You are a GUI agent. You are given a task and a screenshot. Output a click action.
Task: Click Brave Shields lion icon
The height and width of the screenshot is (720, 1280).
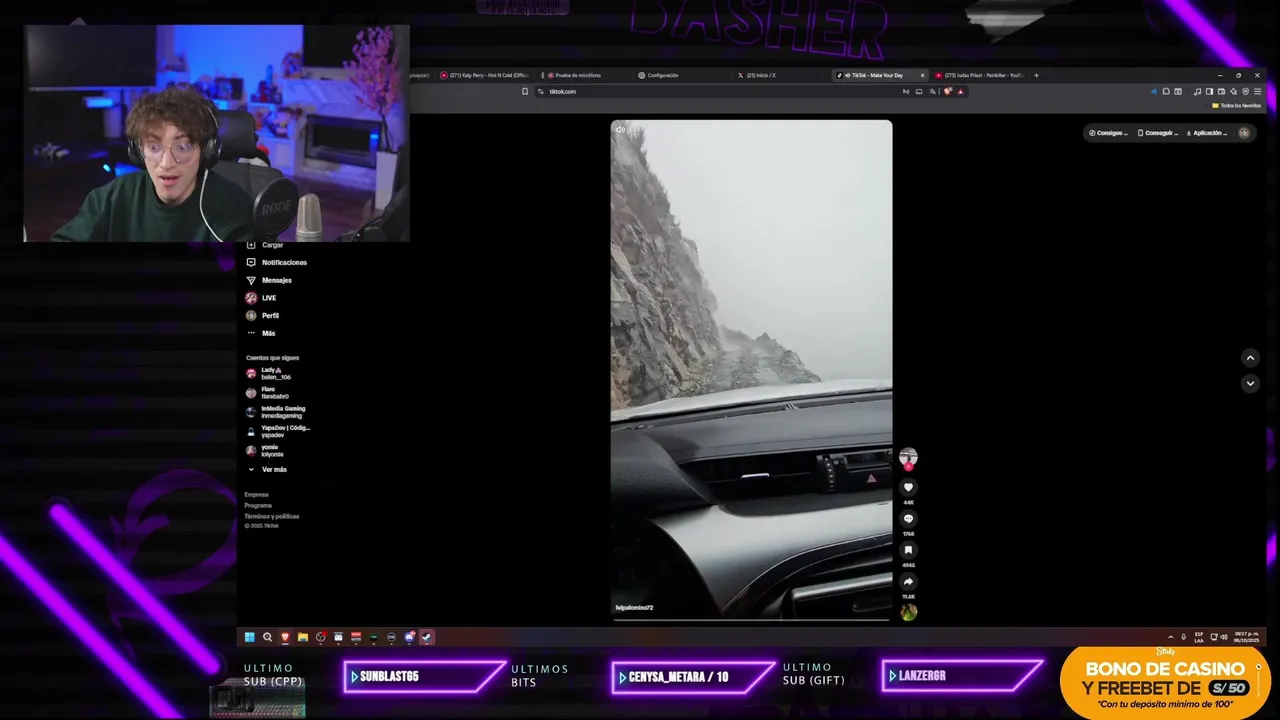tap(947, 91)
